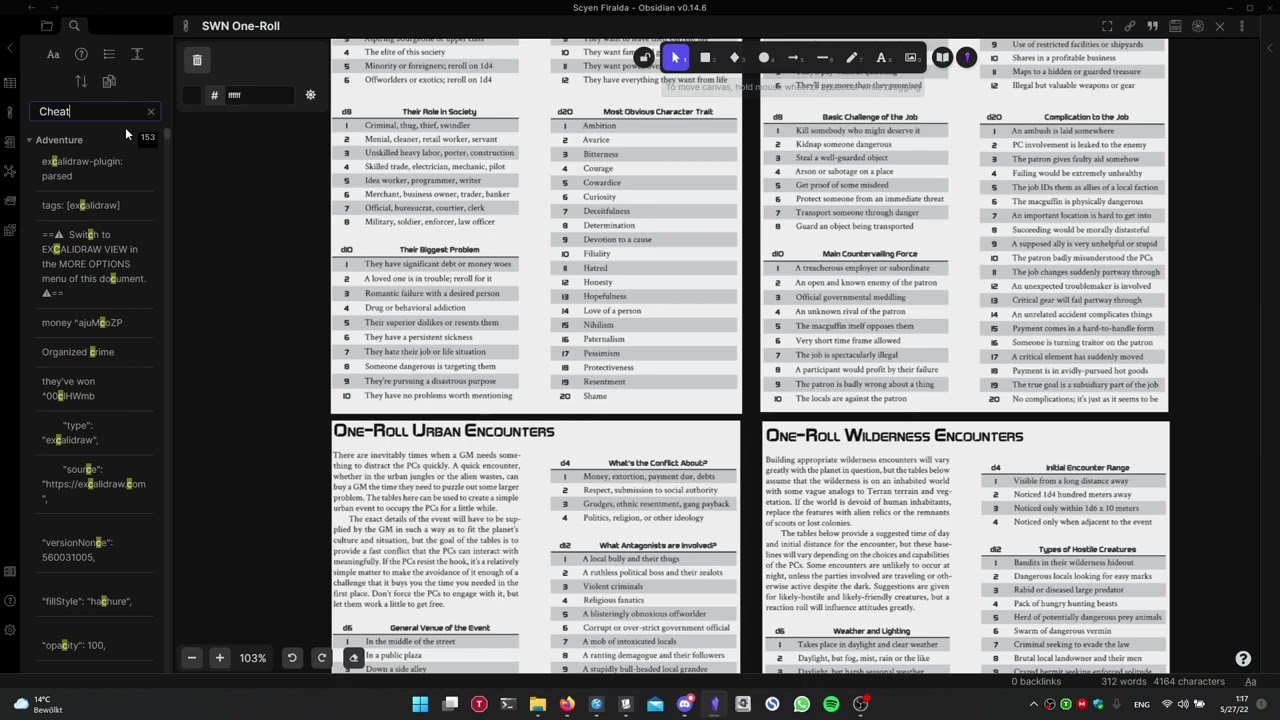
Task: Copy search results icon
Action: pos(109,81)
